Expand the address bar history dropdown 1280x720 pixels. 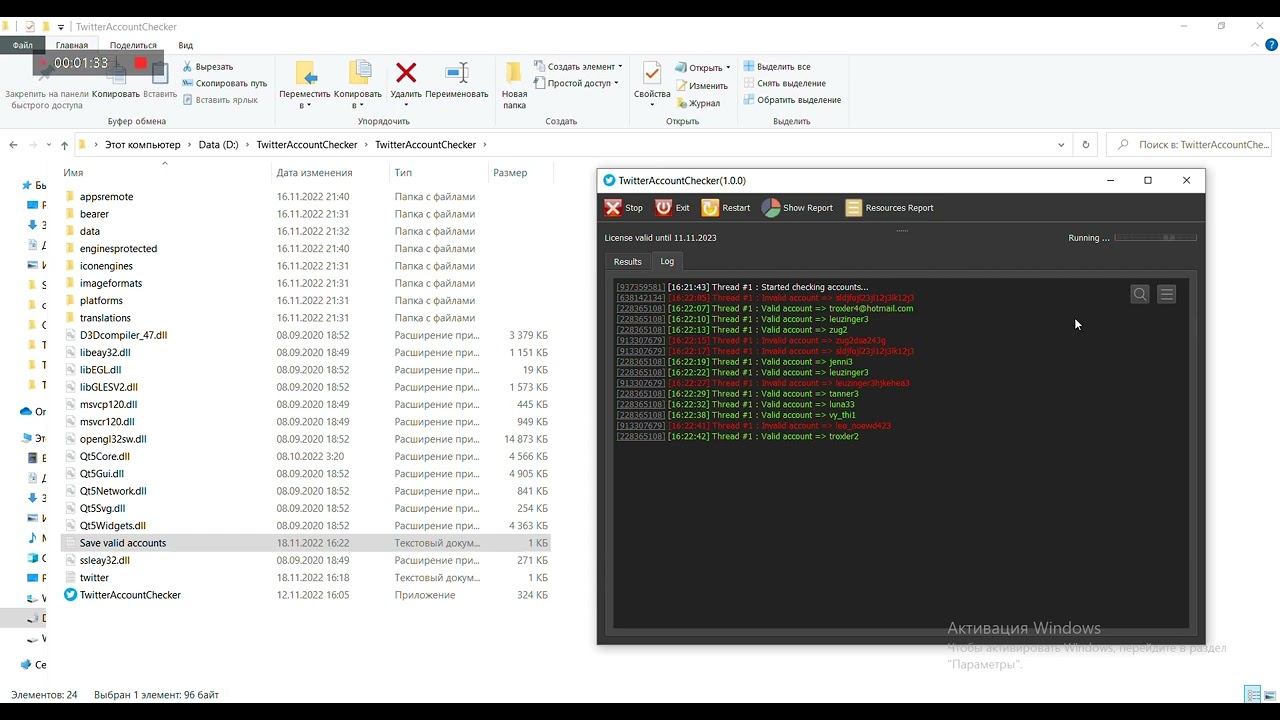click(x=1061, y=145)
